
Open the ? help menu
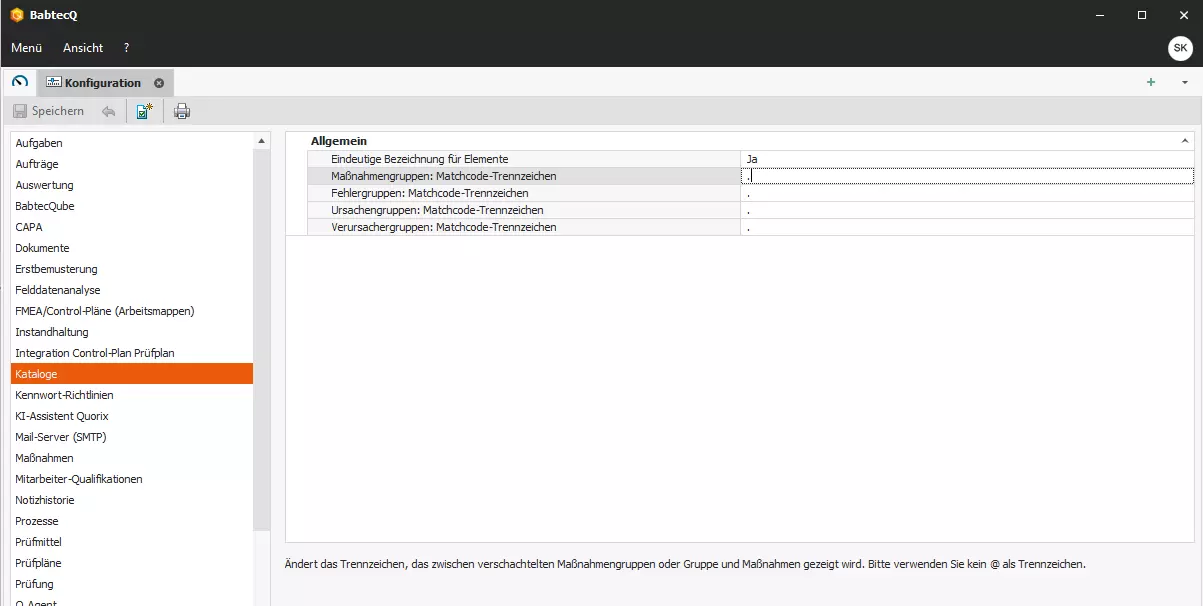coord(126,48)
